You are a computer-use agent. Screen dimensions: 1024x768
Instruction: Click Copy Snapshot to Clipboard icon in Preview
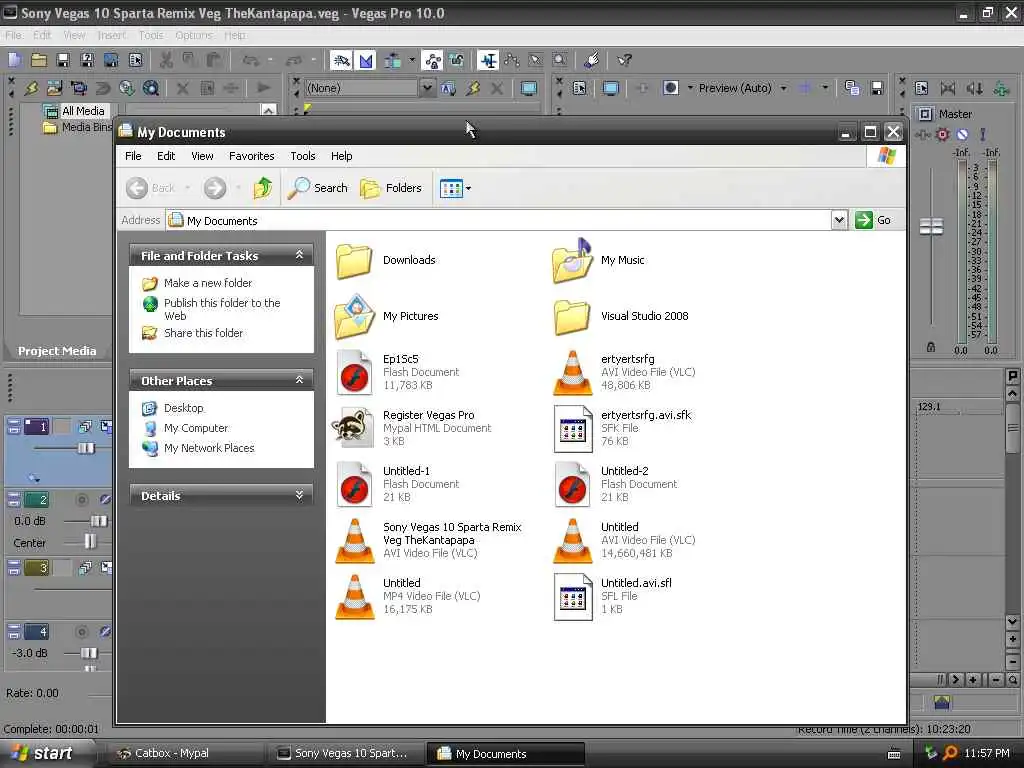click(852, 88)
